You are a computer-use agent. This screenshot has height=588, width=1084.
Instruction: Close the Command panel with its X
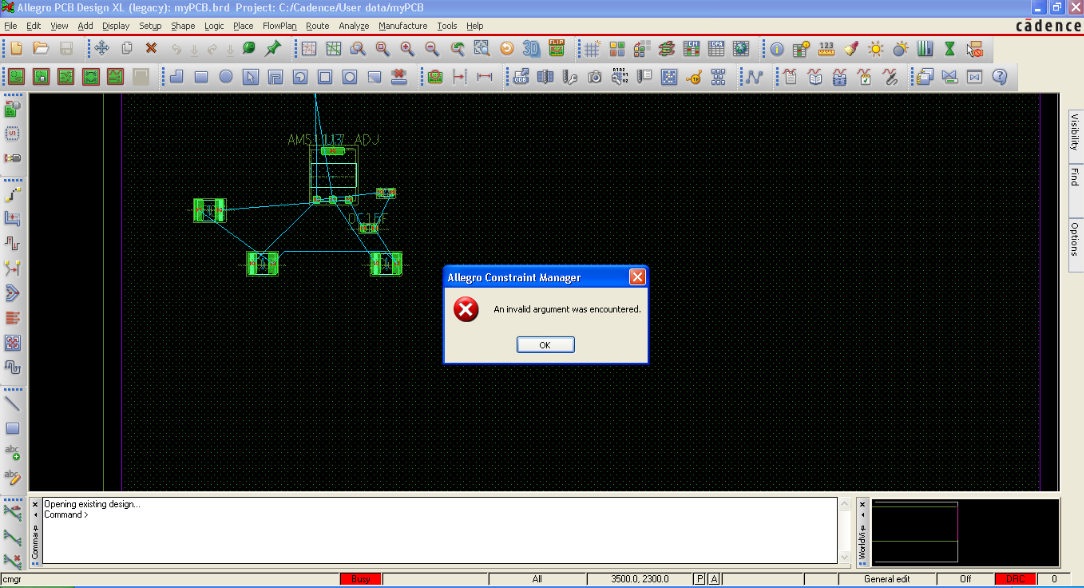(35, 504)
